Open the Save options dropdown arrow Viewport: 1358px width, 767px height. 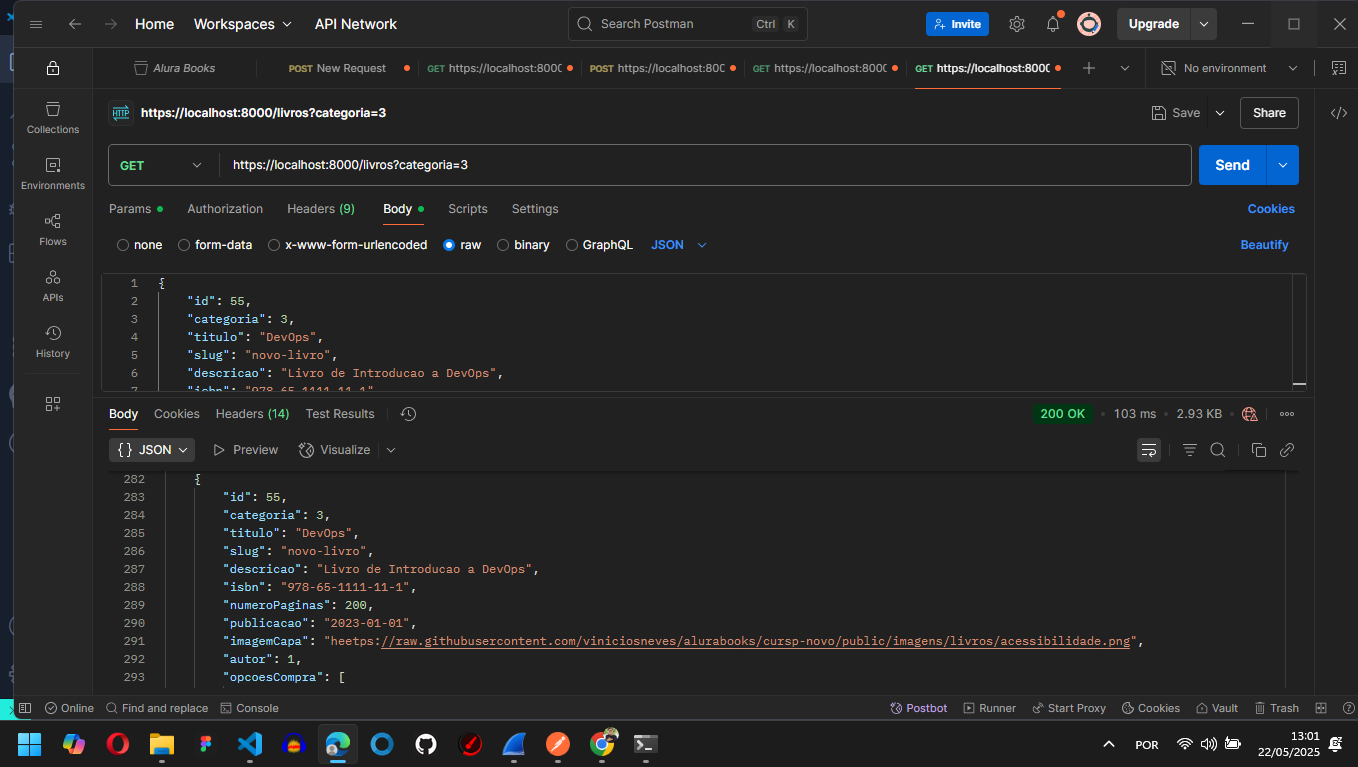[x=1219, y=113]
